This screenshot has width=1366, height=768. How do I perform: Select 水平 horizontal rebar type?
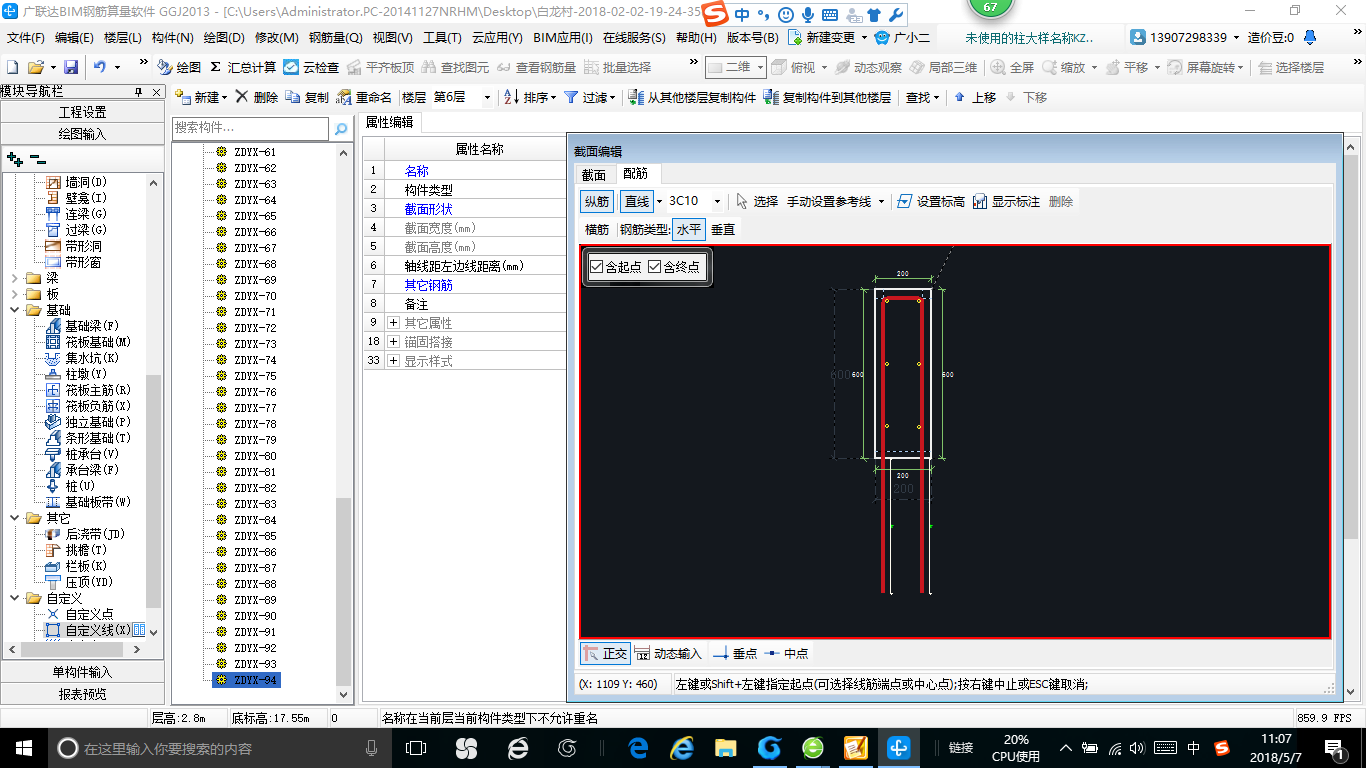coord(689,229)
